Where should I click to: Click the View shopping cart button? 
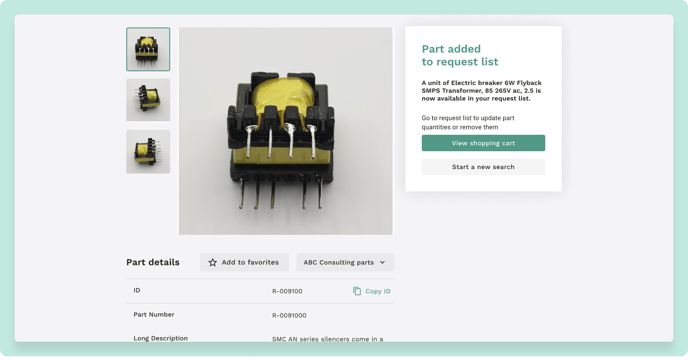(x=483, y=143)
